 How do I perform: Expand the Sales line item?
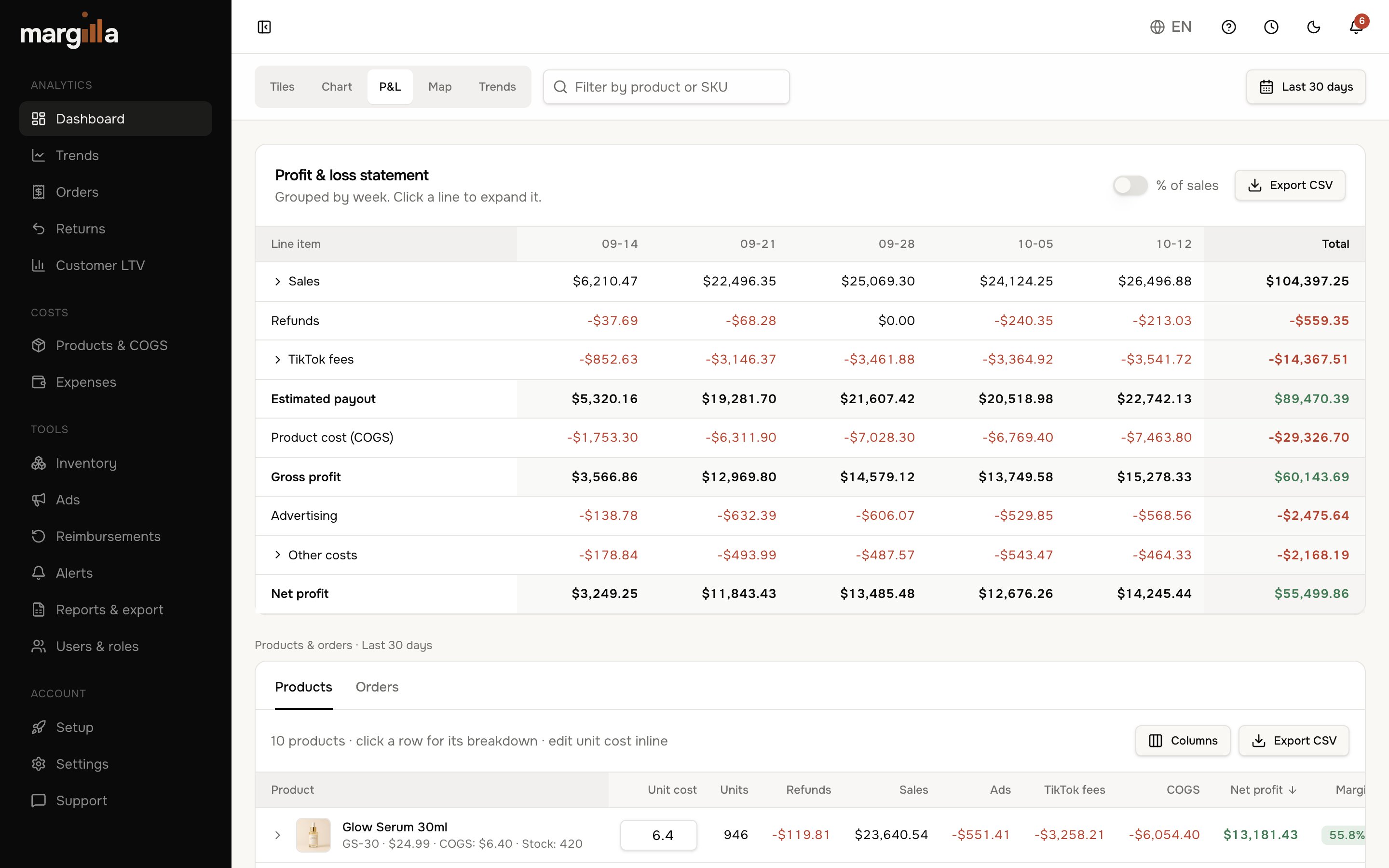coord(277,281)
